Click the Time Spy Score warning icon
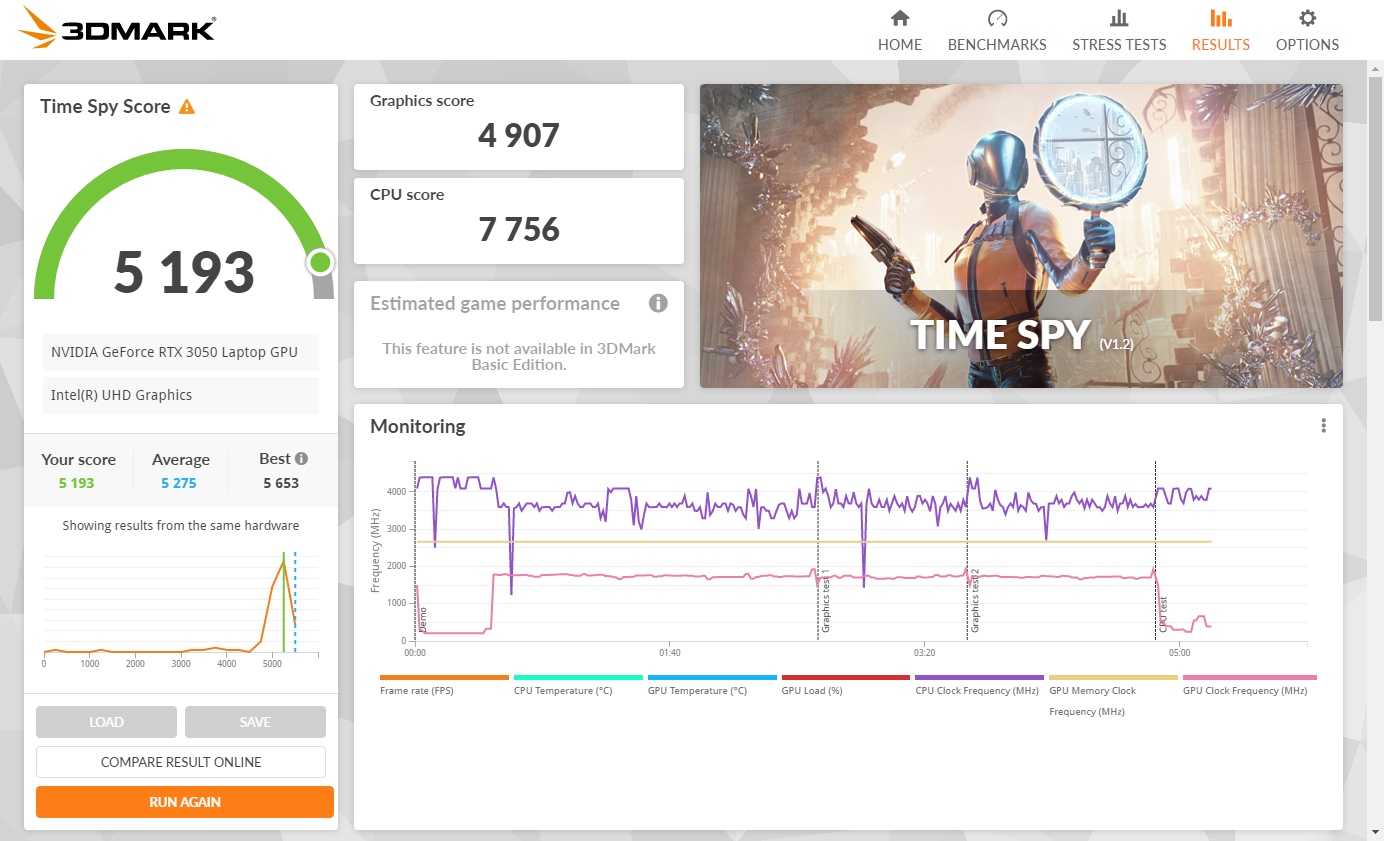The image size is (1384, 841). click(187, 107)
